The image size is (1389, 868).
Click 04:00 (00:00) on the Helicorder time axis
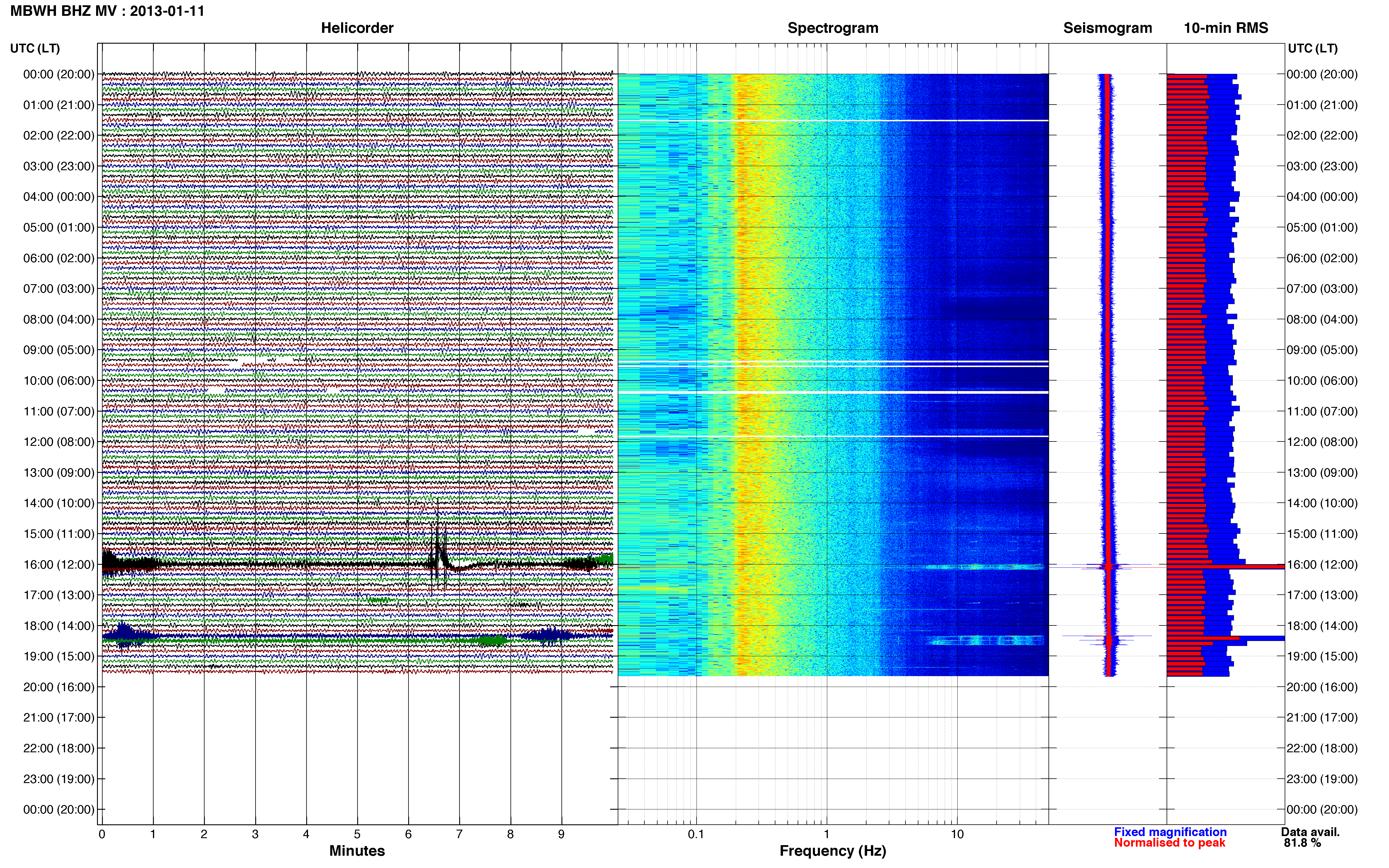click(x=59, y=197)
